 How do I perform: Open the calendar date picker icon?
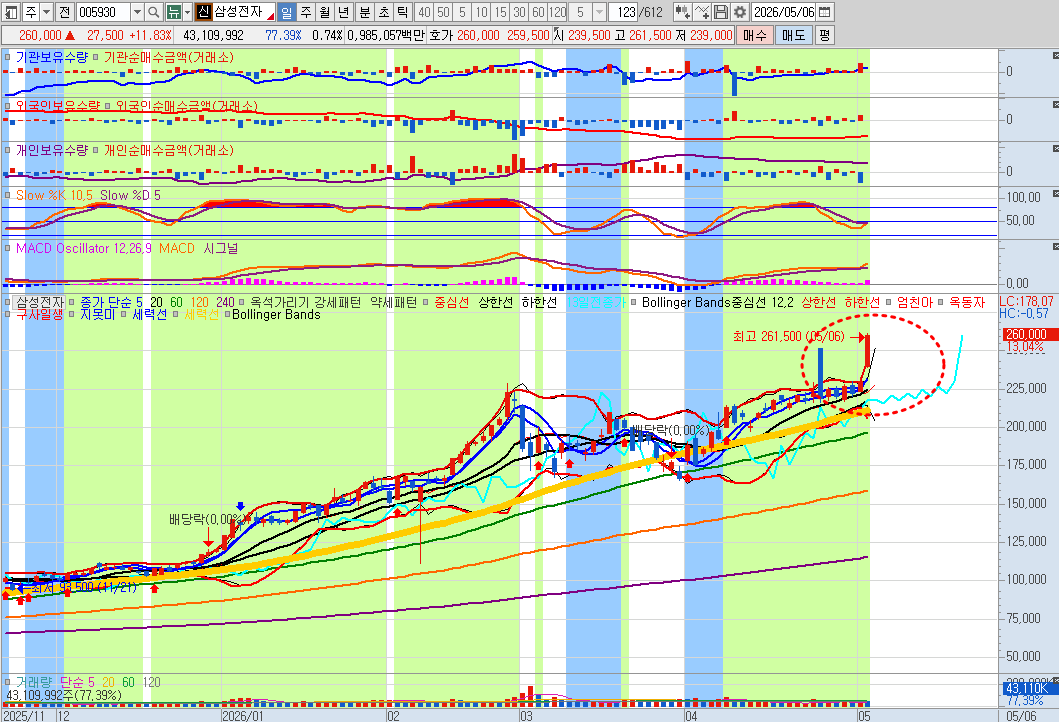[x=825, y=11]
